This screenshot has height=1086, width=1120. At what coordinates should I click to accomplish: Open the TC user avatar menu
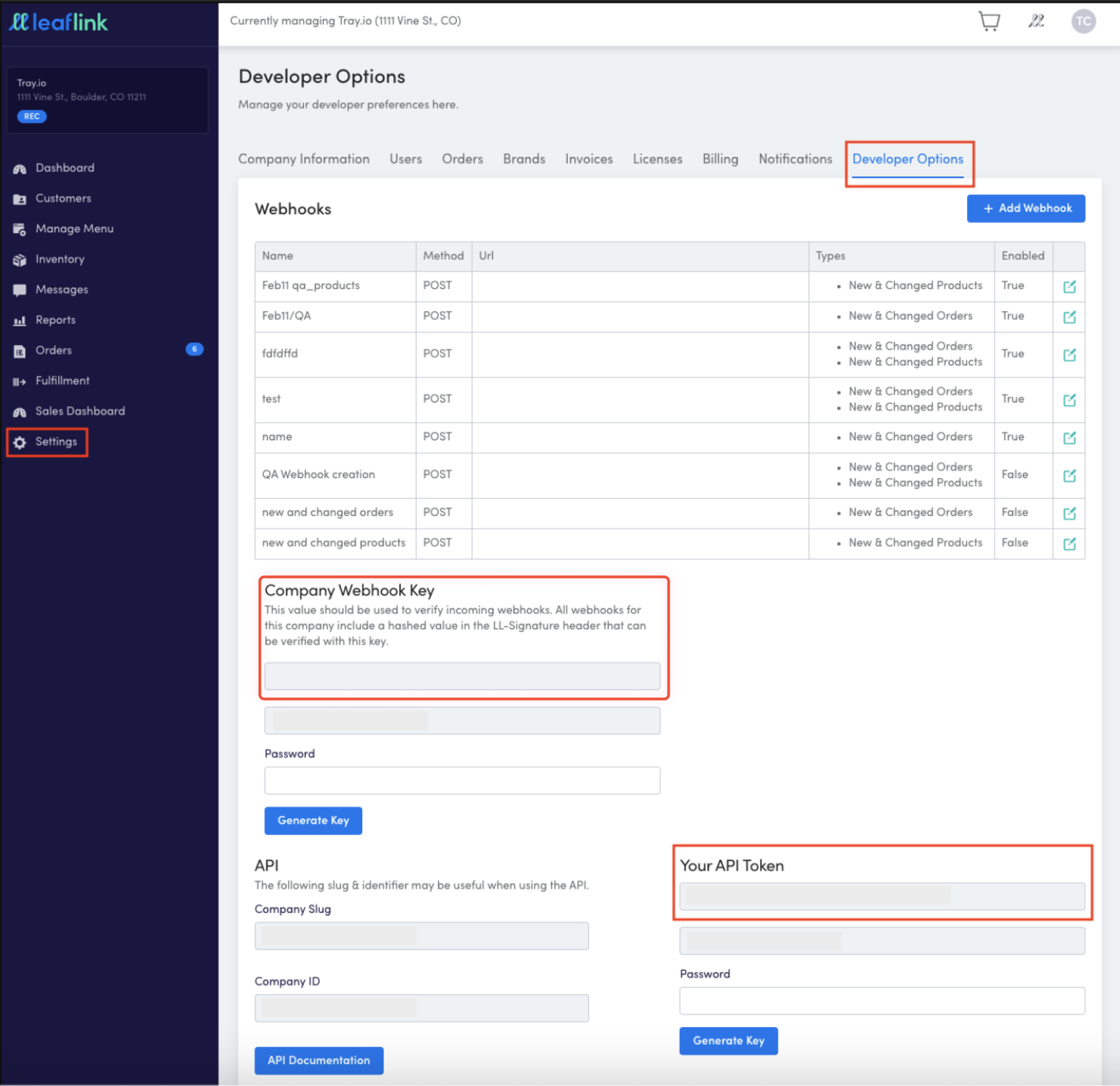pos(1083,22)
